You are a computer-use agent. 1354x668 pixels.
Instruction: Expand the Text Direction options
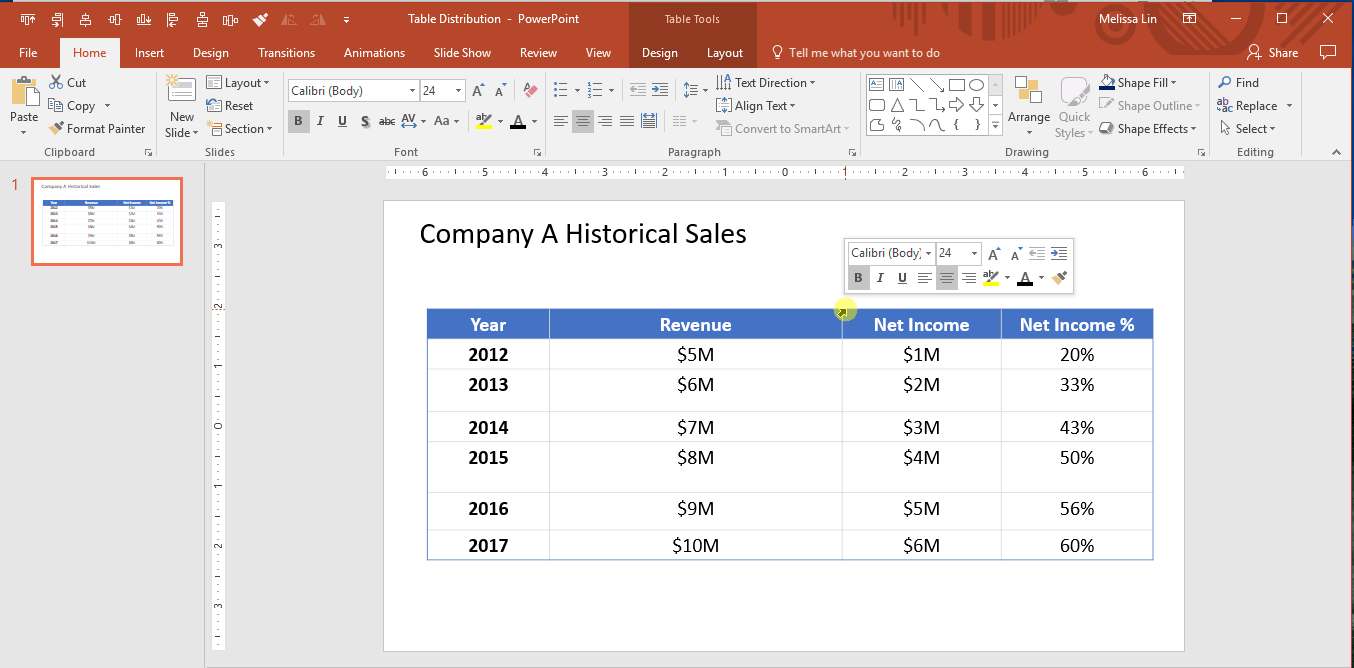click(768, 82)
